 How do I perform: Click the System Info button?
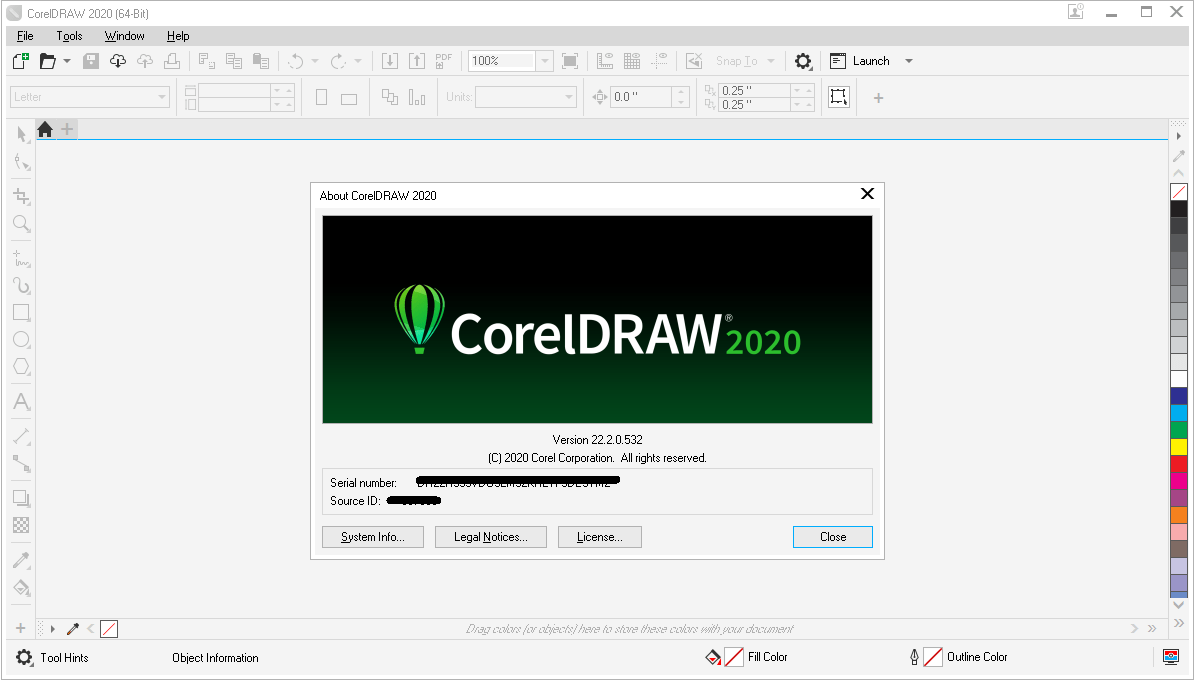tap(373, 537)
